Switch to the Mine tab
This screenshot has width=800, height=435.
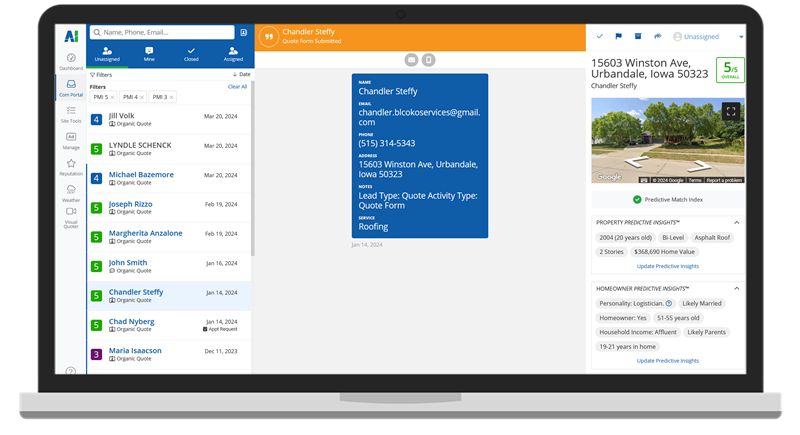point(149,55)
